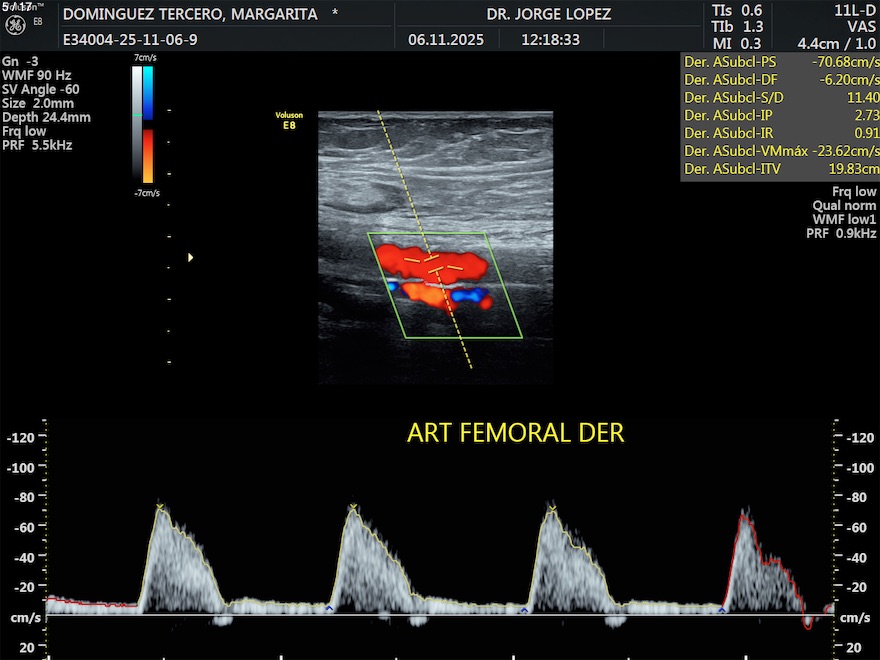The image size is (880, 660).
Task: Click the green color box on image
Action: point(446,286)
